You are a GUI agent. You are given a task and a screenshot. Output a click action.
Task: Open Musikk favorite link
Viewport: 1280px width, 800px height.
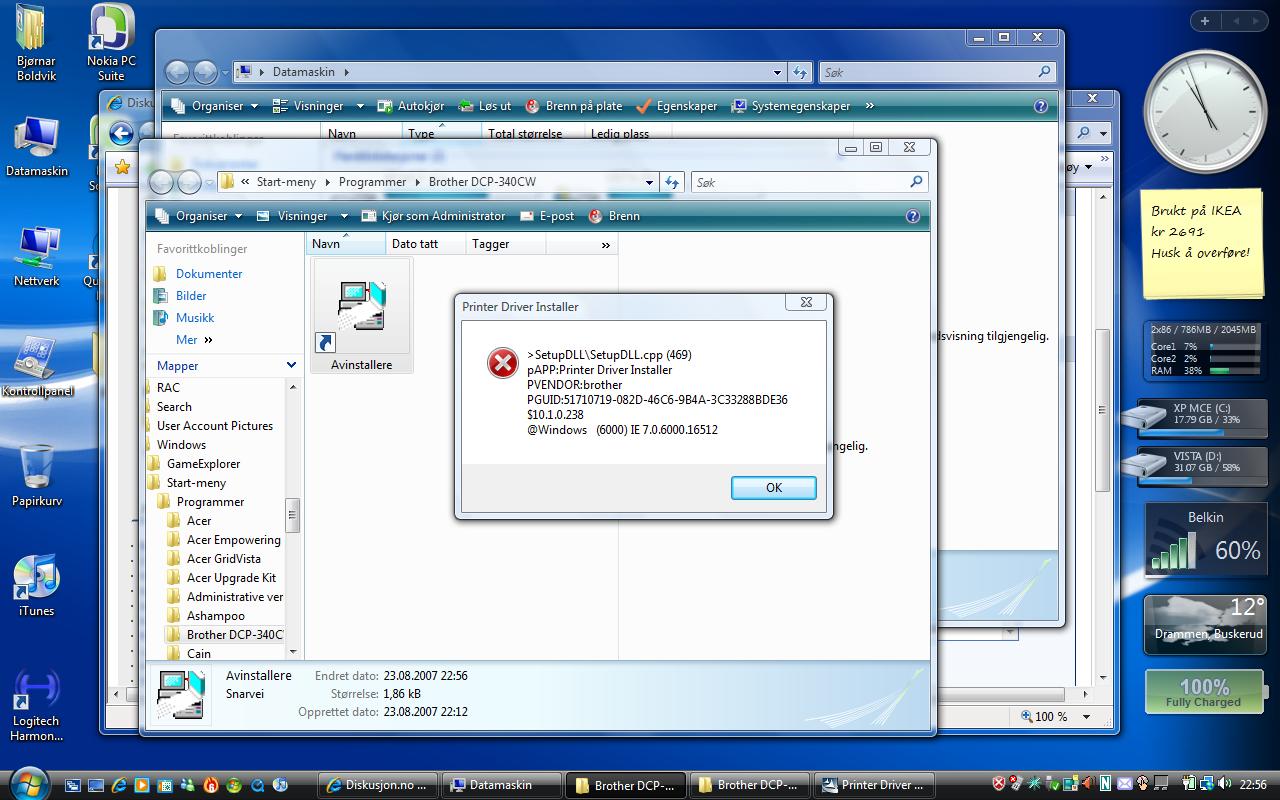click(x=195, y=318)
